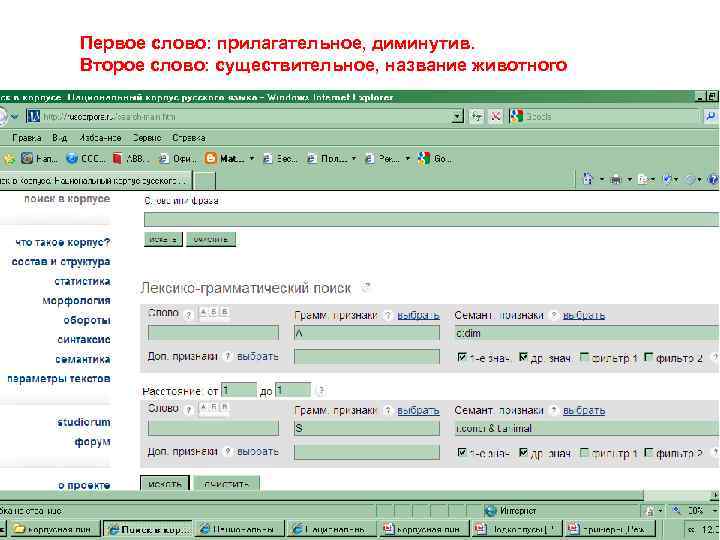Viewport: 720px width, 540px height.
Task: Click top 'искать' button under phrase field
Action: click(x=163, y=239)
